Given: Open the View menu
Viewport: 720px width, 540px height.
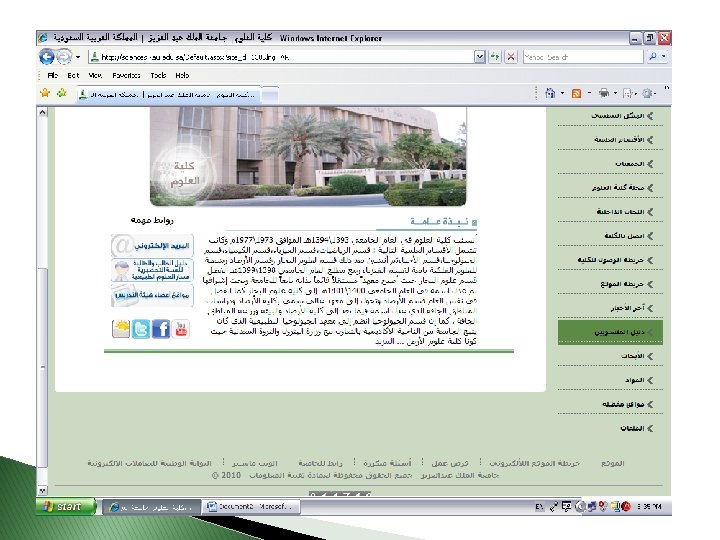Looking at the screenshot, I should [x=95, y=75].
